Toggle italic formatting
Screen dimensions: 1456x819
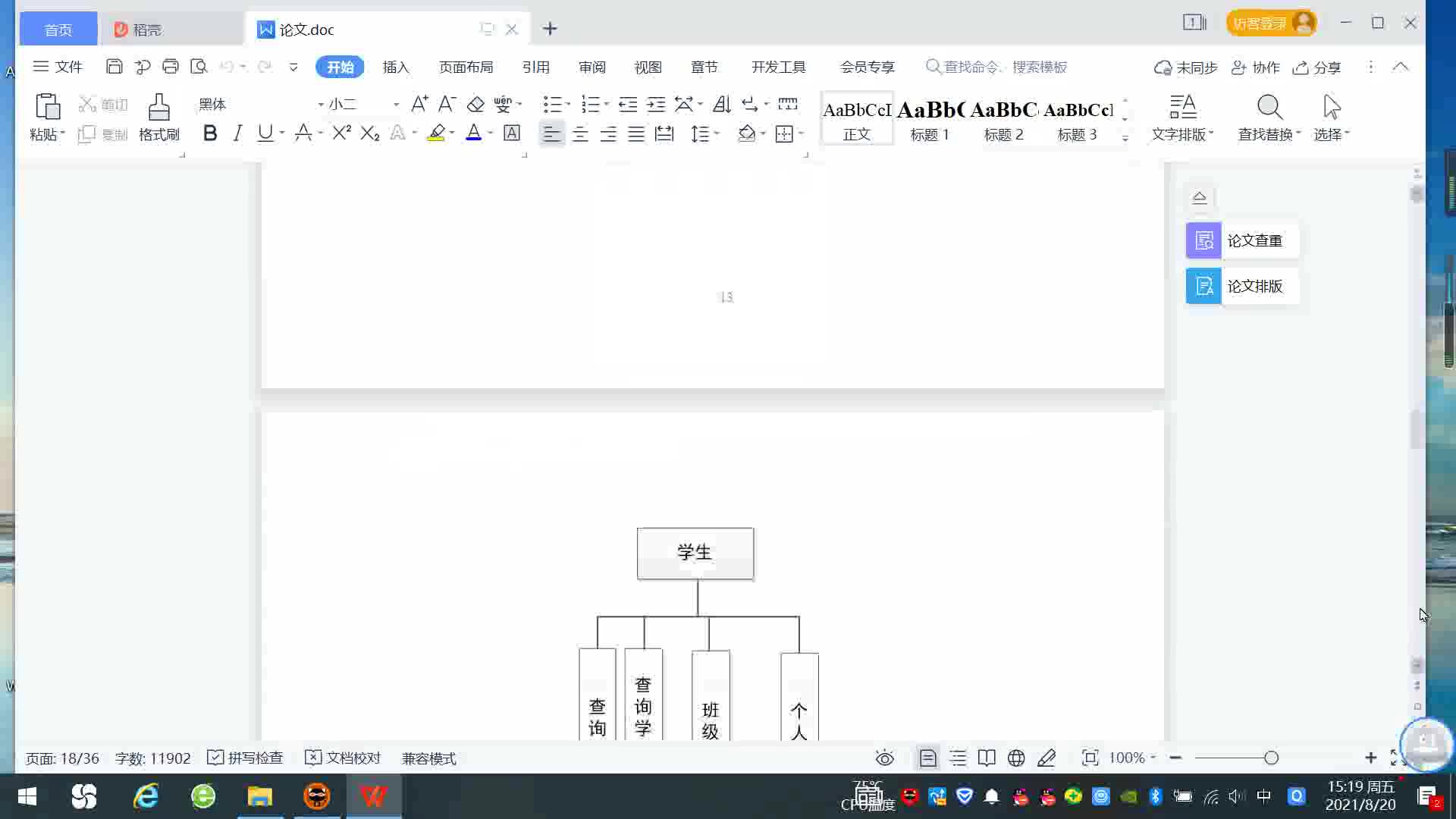coord(237,133)
